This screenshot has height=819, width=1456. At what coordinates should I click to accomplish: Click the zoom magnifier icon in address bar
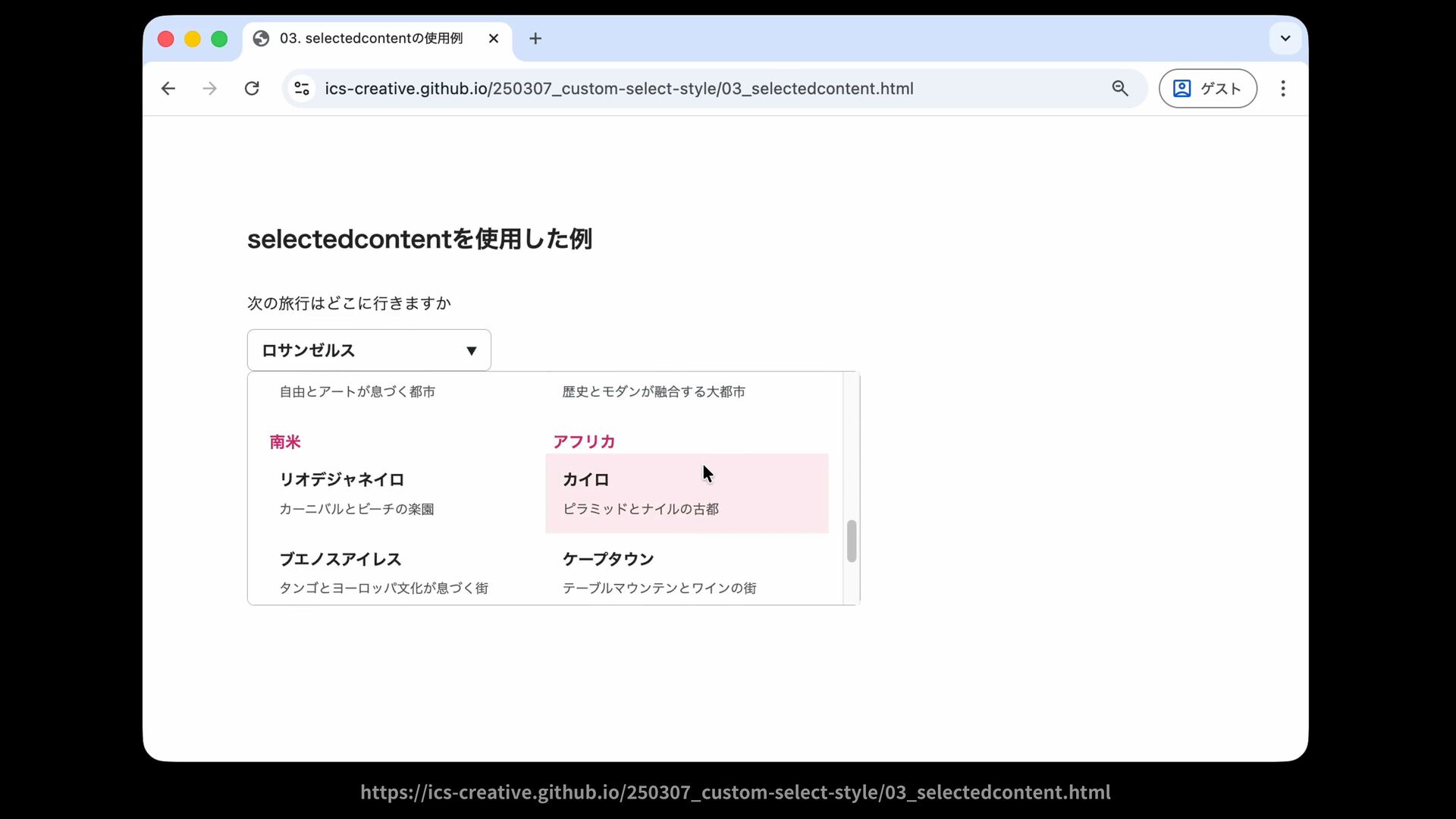[1120, 89]
